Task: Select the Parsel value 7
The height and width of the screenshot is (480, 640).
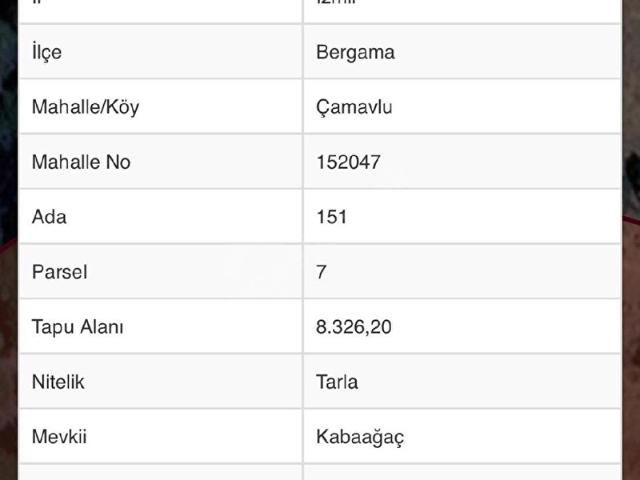Action: (x=321, y=271)
